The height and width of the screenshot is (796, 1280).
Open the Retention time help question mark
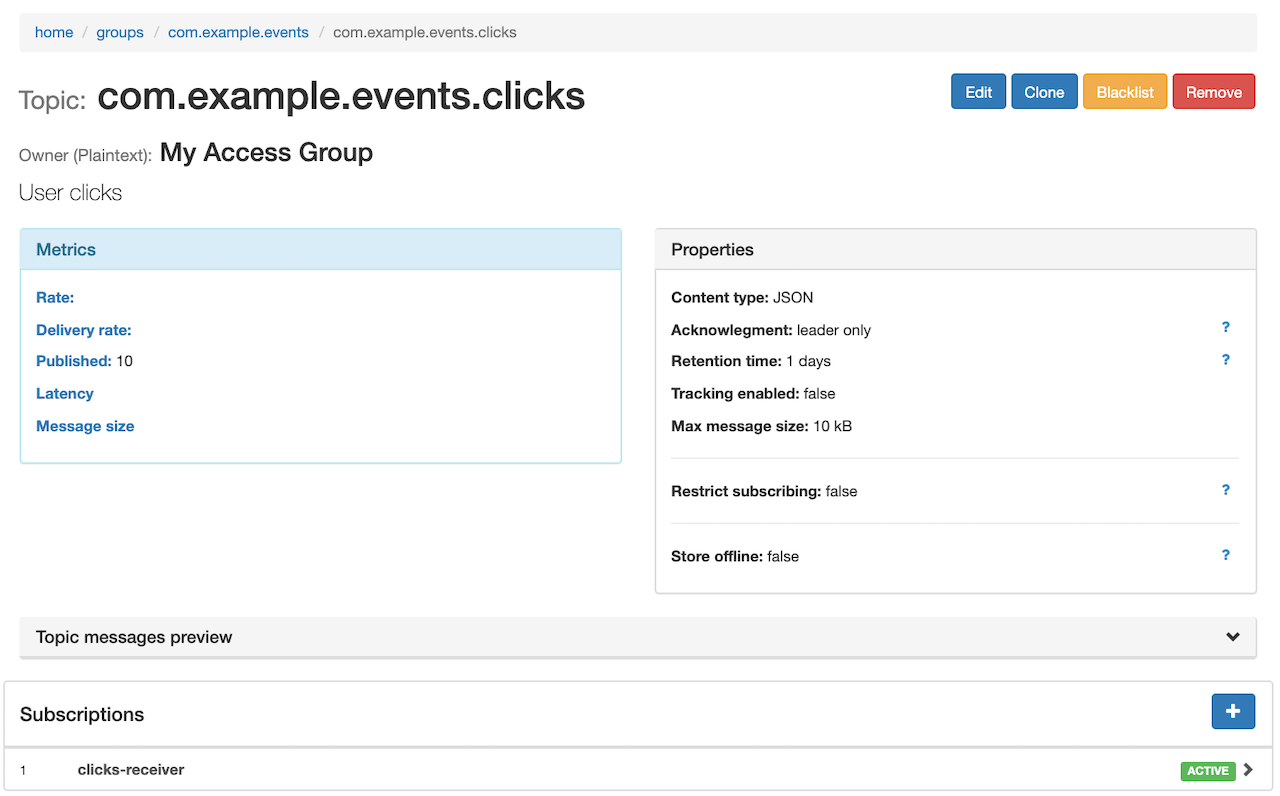coord(1225,360)
